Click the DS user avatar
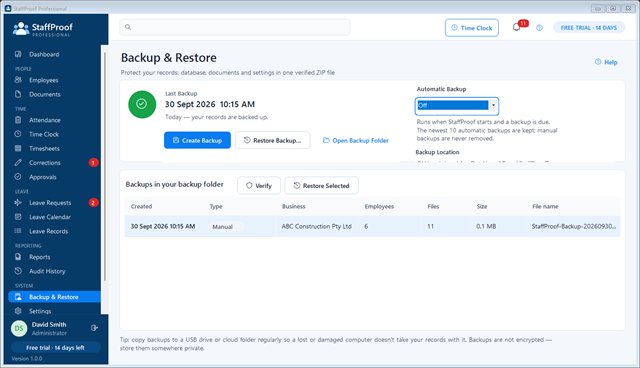Screen dimensions: 640x368 coord(19,328)
